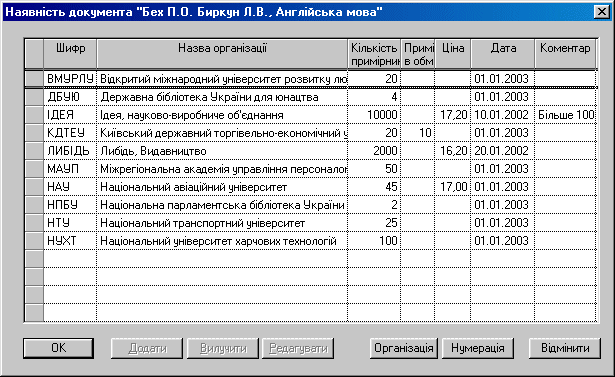Click the Назва організації column header
Viewport: 615px width, 377px height.
tap(222, 54)
